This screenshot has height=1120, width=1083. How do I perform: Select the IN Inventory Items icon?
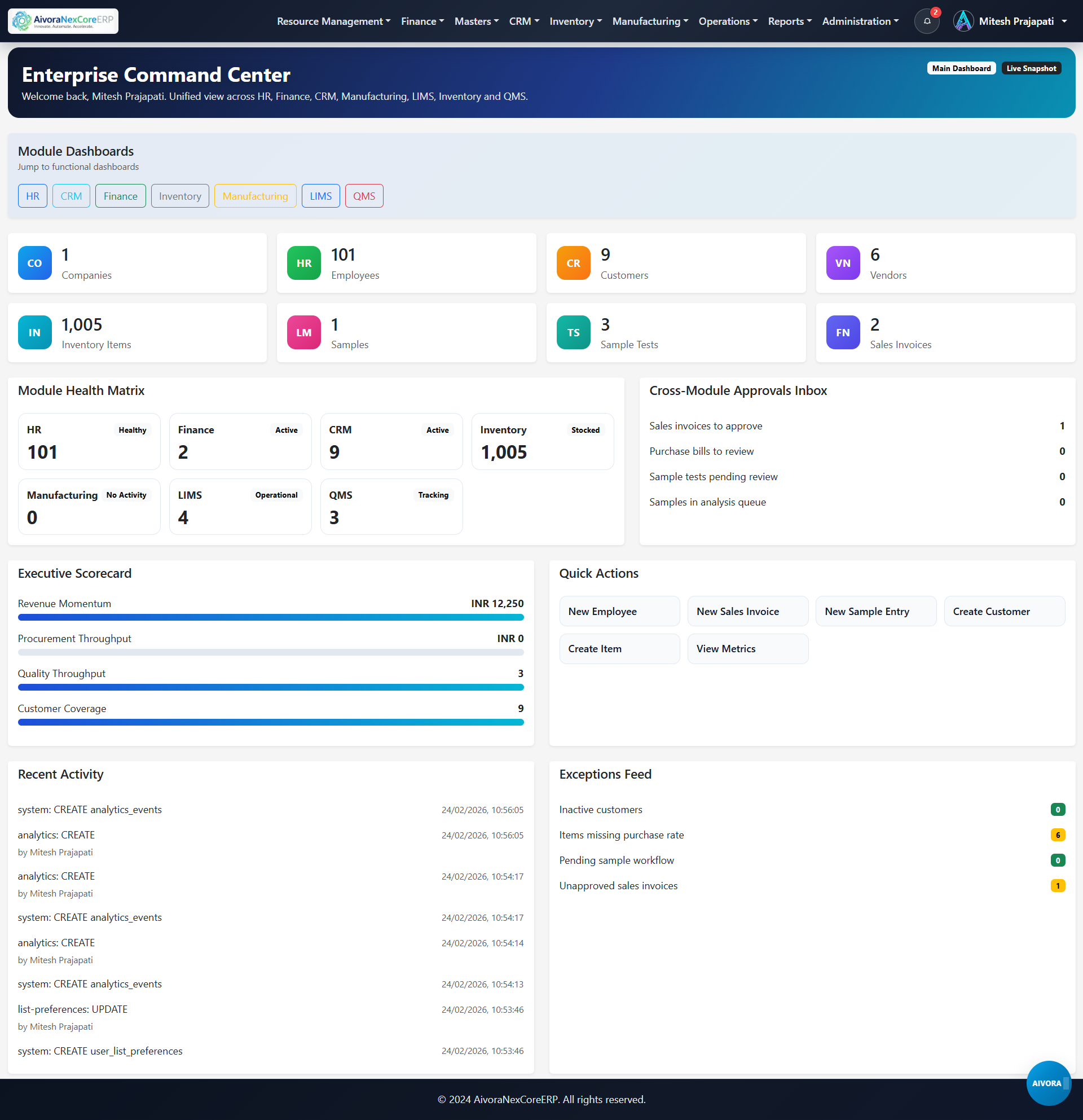34,332
